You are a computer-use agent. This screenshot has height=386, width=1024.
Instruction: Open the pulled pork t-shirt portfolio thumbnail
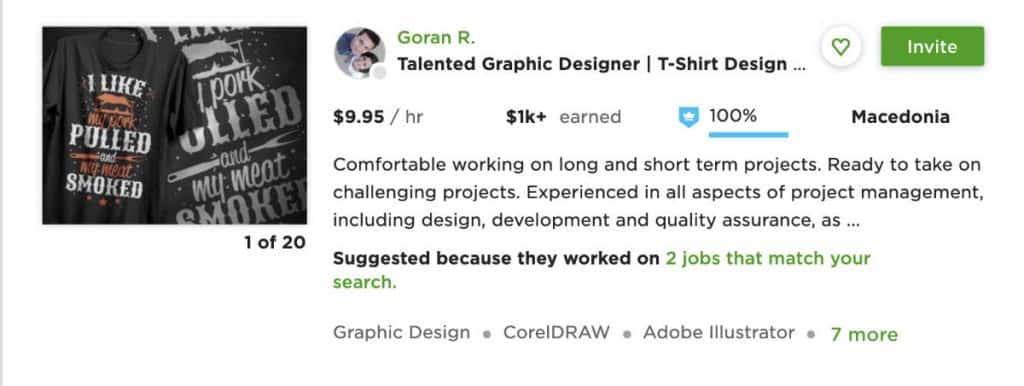tap(175, 125)
